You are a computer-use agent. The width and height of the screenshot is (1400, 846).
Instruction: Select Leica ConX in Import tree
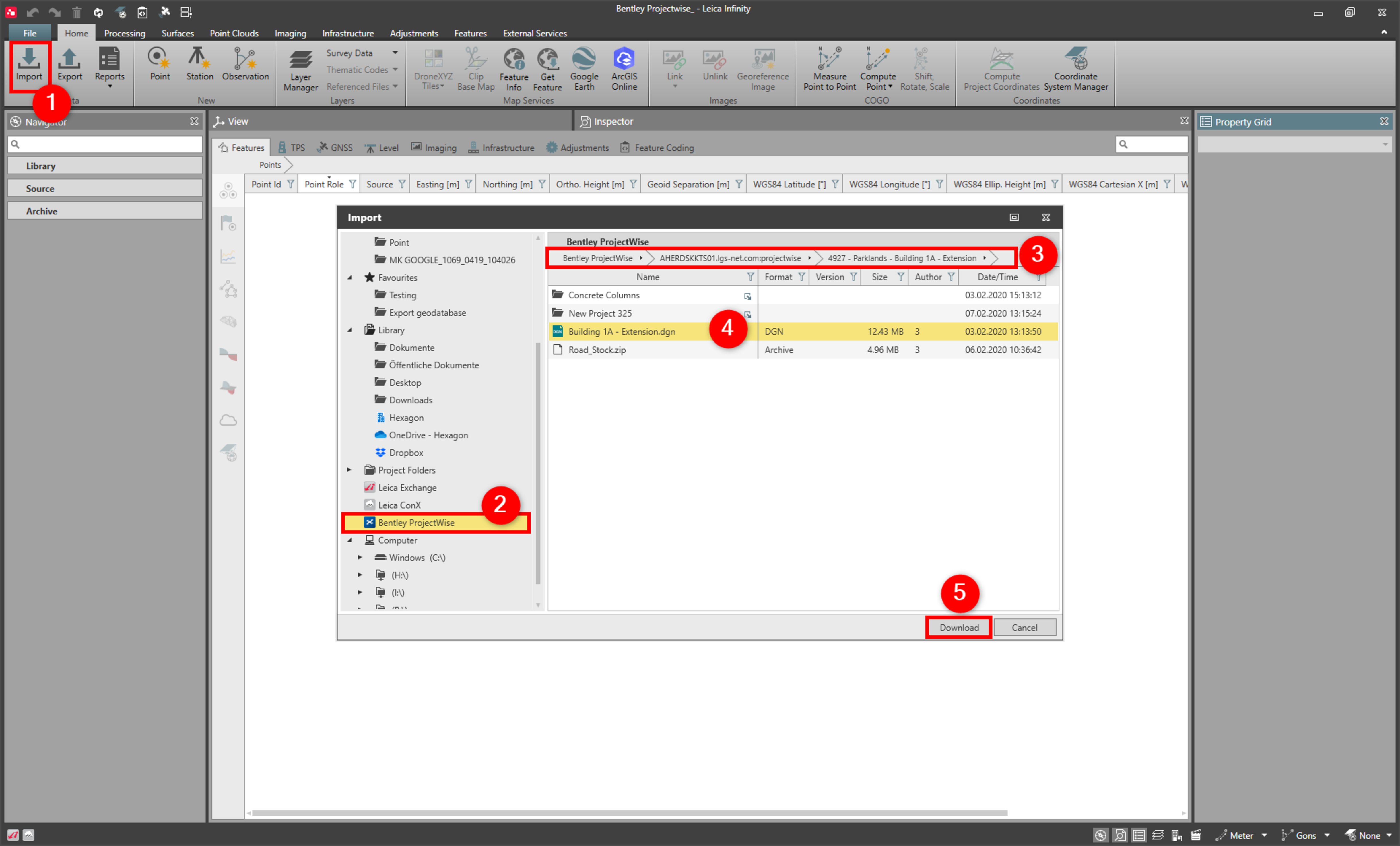[399, 505]
